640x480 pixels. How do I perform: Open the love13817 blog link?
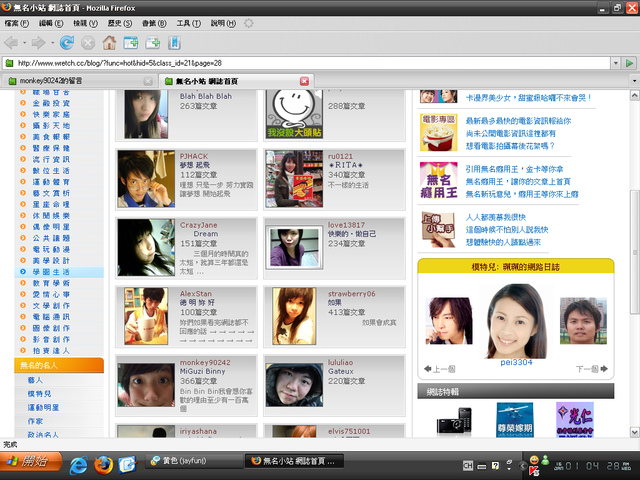[346, 225]
